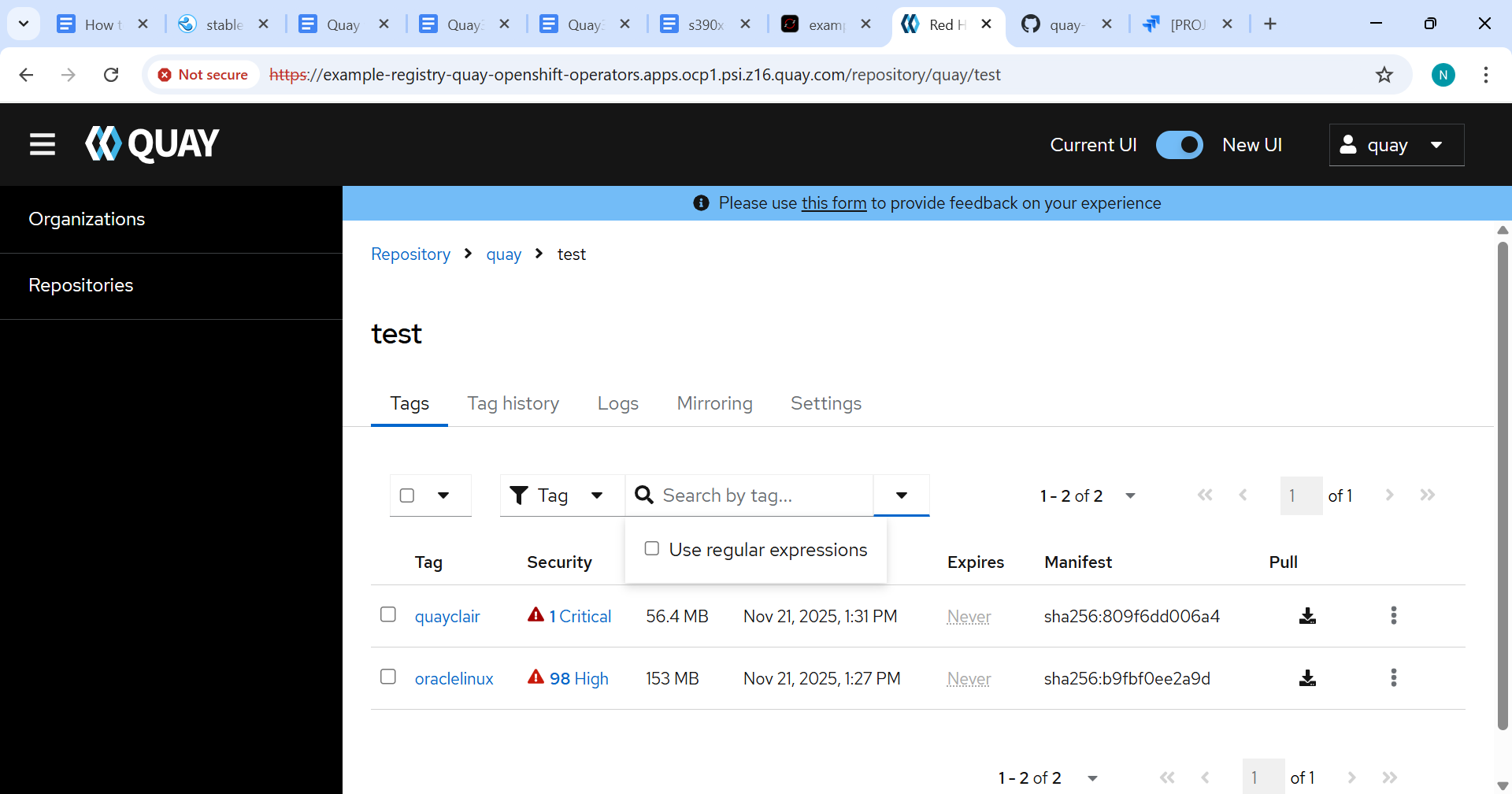The height and width of the screenshot is (794, 1512).
Task: Sort by the Tag column header
Action: [428, 562]
